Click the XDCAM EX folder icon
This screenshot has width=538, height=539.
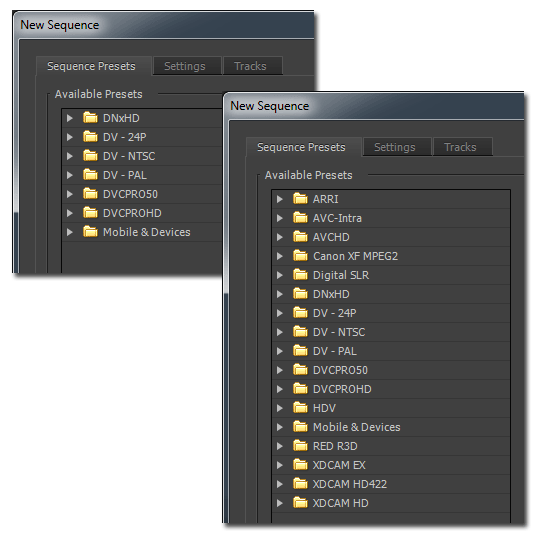pyautogui.click(x=300, y=464)
